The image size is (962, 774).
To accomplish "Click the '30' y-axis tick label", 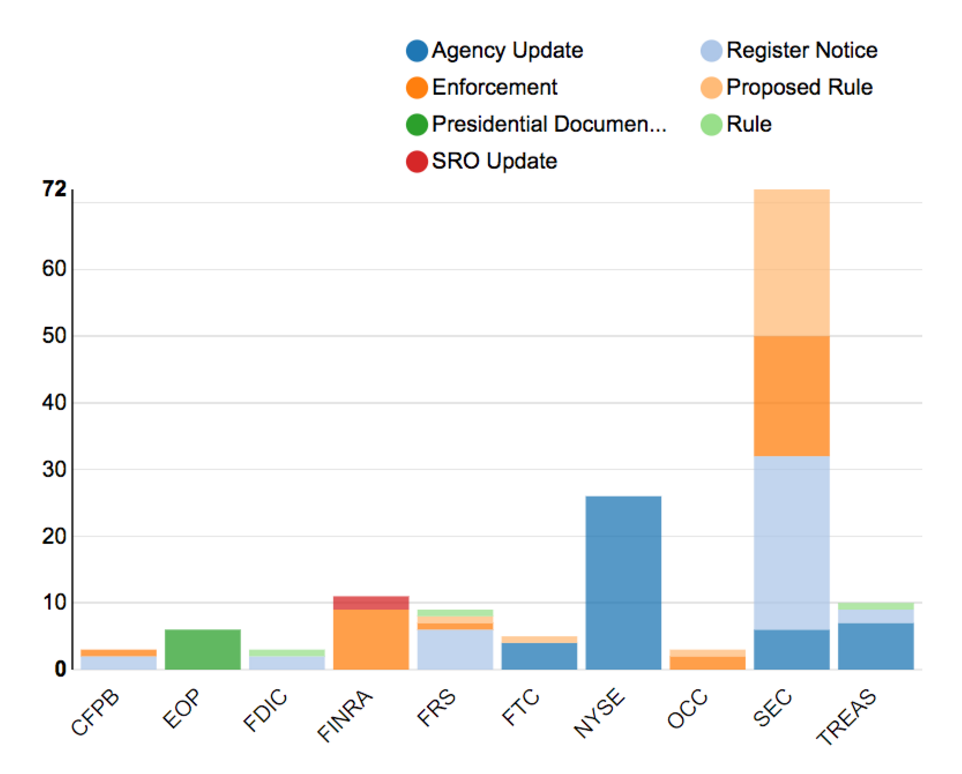I will tap(54, 469).
